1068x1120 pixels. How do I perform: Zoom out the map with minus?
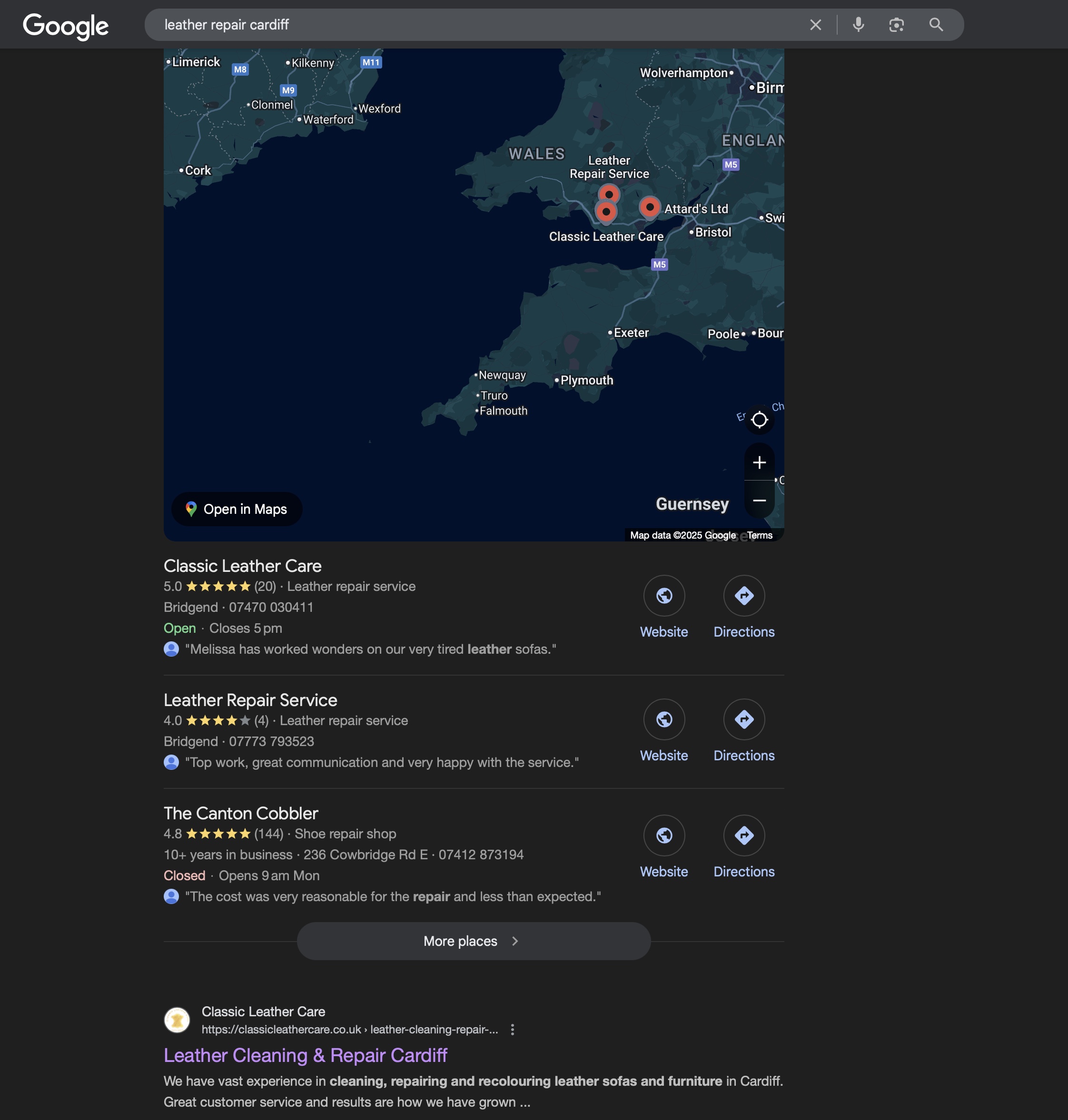click(x=759, y=500)
